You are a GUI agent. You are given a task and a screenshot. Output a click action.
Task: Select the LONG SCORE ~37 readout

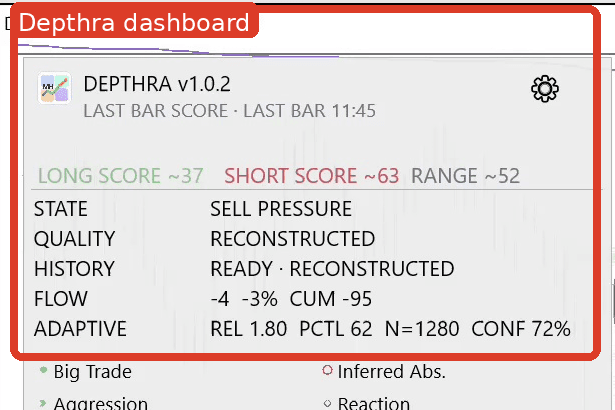(120, 175)
